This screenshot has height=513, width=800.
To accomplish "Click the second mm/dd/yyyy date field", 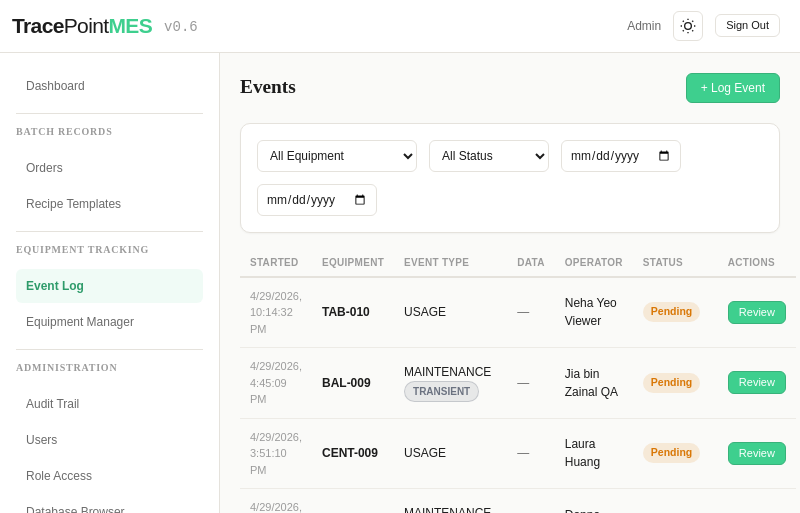I will pyautogui.click(x=317, y=200).
